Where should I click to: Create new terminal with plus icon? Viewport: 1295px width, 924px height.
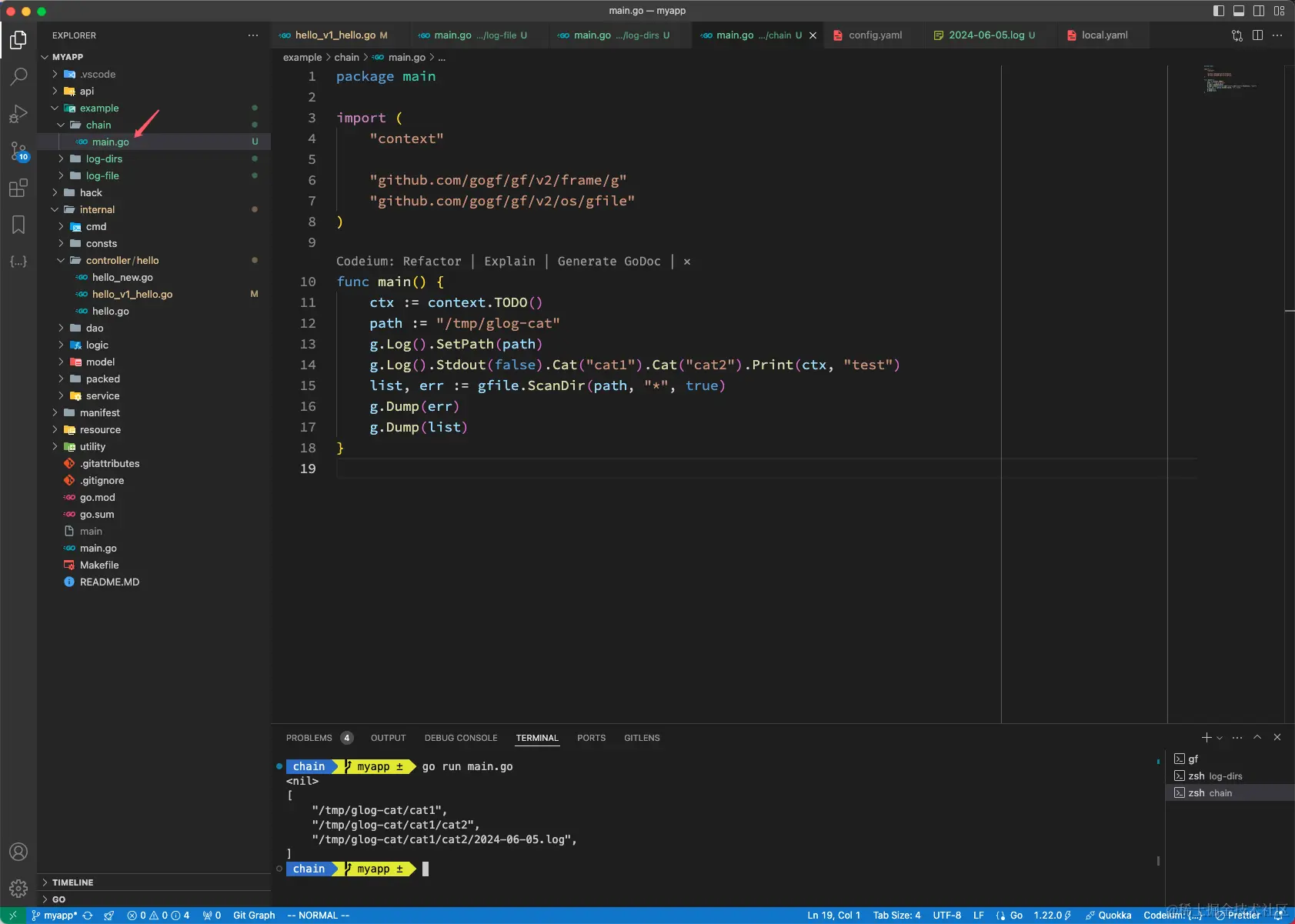tap(1207, 737)
